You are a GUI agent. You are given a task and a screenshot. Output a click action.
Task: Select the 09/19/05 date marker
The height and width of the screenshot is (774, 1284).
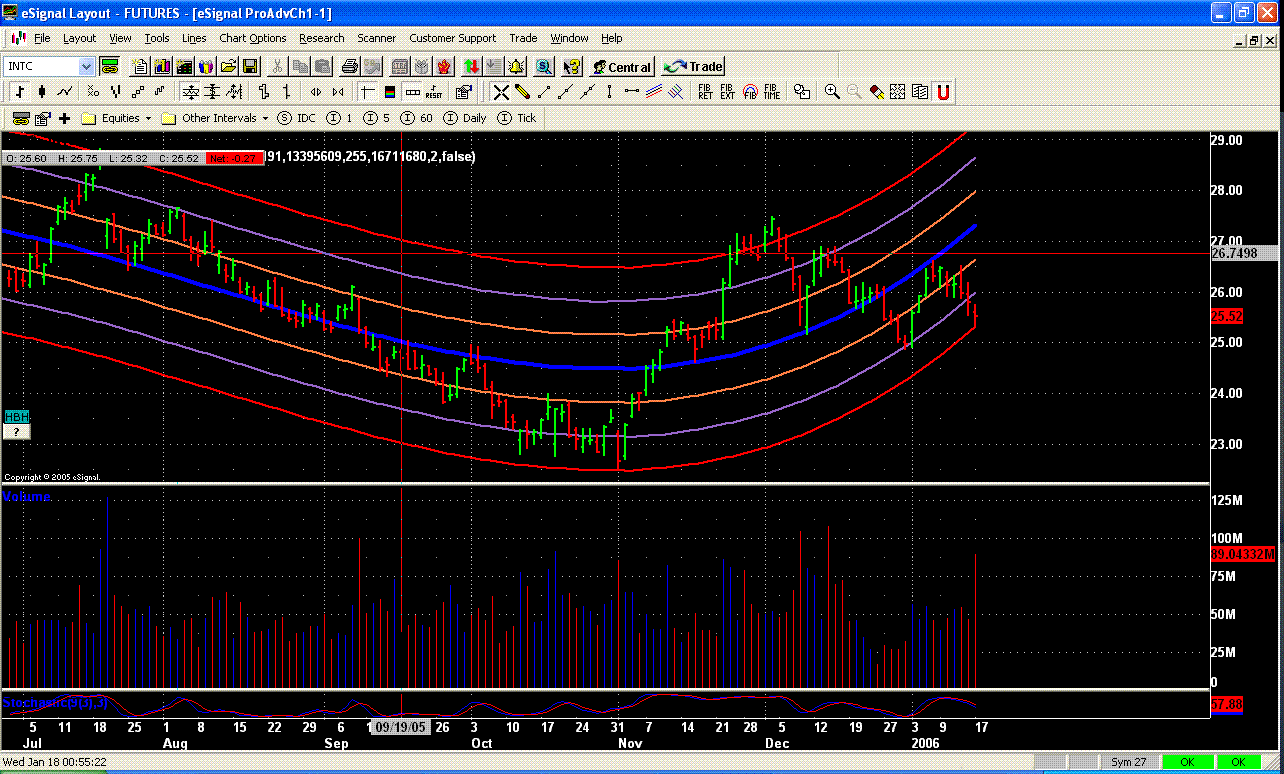[400, 727]
